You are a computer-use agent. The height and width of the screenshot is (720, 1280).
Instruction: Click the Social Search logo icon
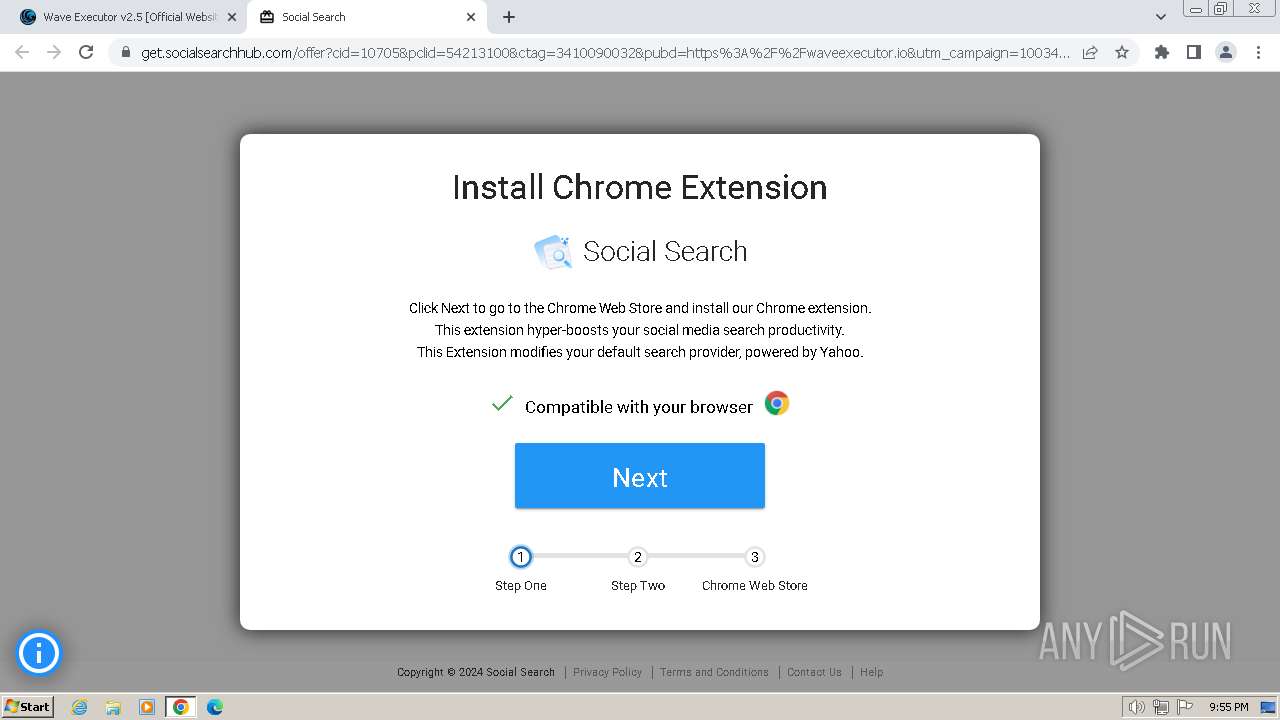(x=553, y=252)
